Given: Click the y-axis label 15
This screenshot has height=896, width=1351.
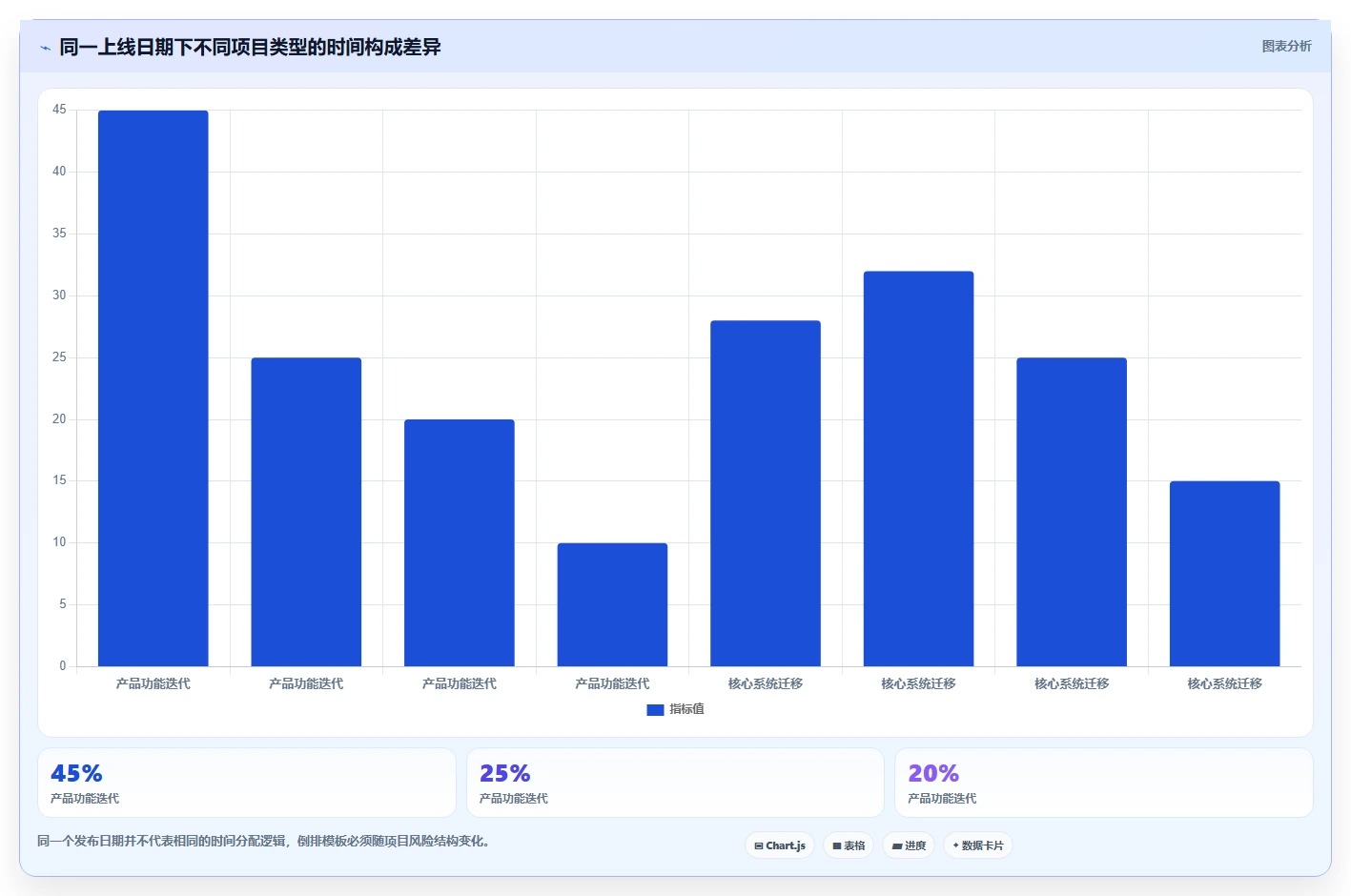Looking at the screenshot, I should tap(59, 480).
